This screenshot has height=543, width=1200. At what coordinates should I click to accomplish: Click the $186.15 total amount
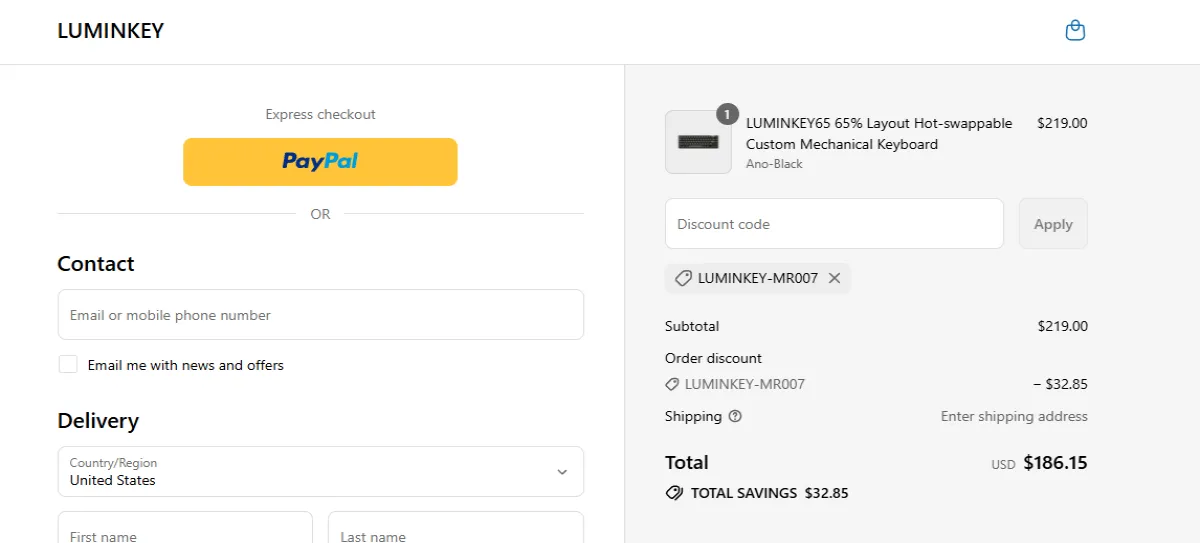[x=1055, y=463]
